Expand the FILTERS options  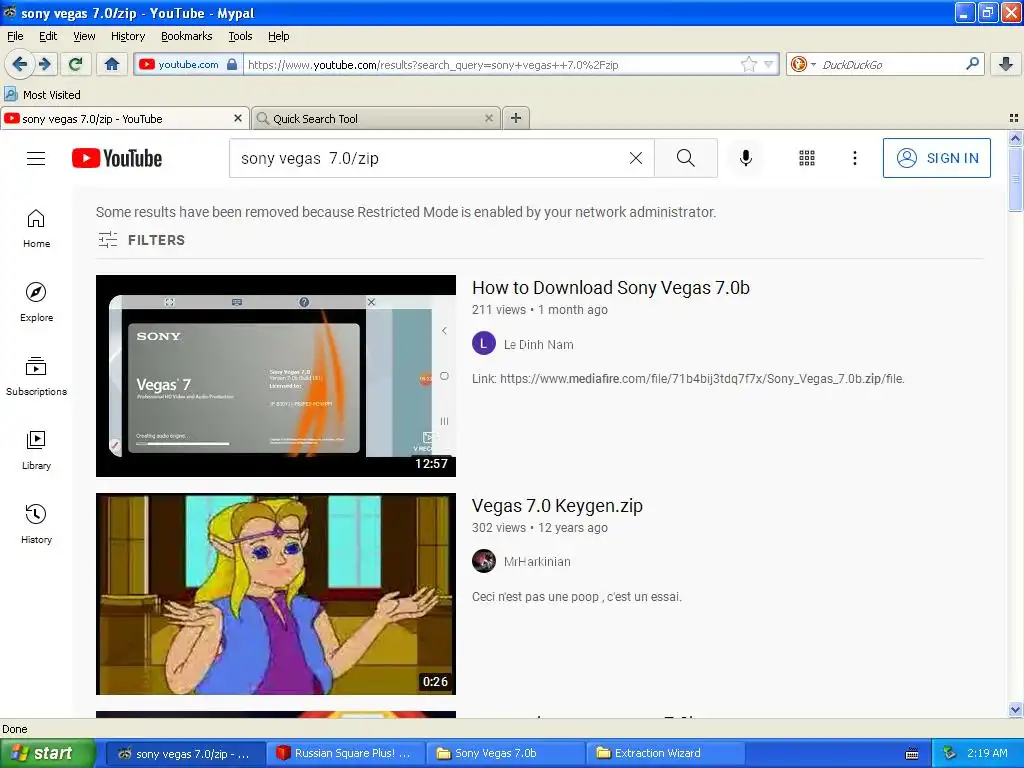[x=141, y=240]
